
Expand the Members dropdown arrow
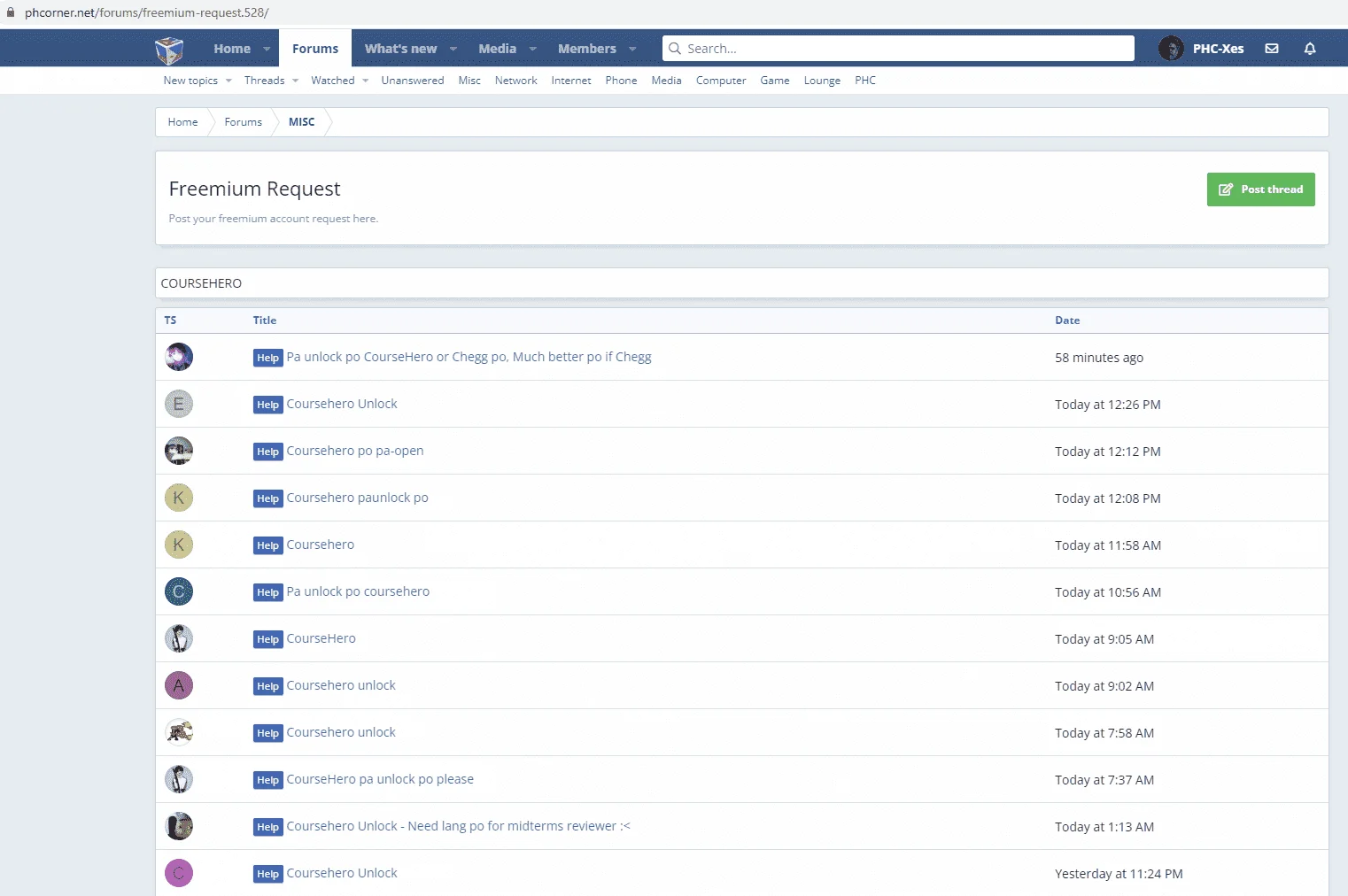pyautogui.click(x=632, y=49)
